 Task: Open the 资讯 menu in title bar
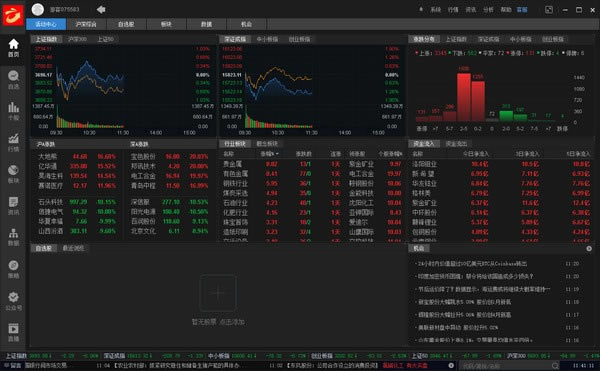coord(471,10)
